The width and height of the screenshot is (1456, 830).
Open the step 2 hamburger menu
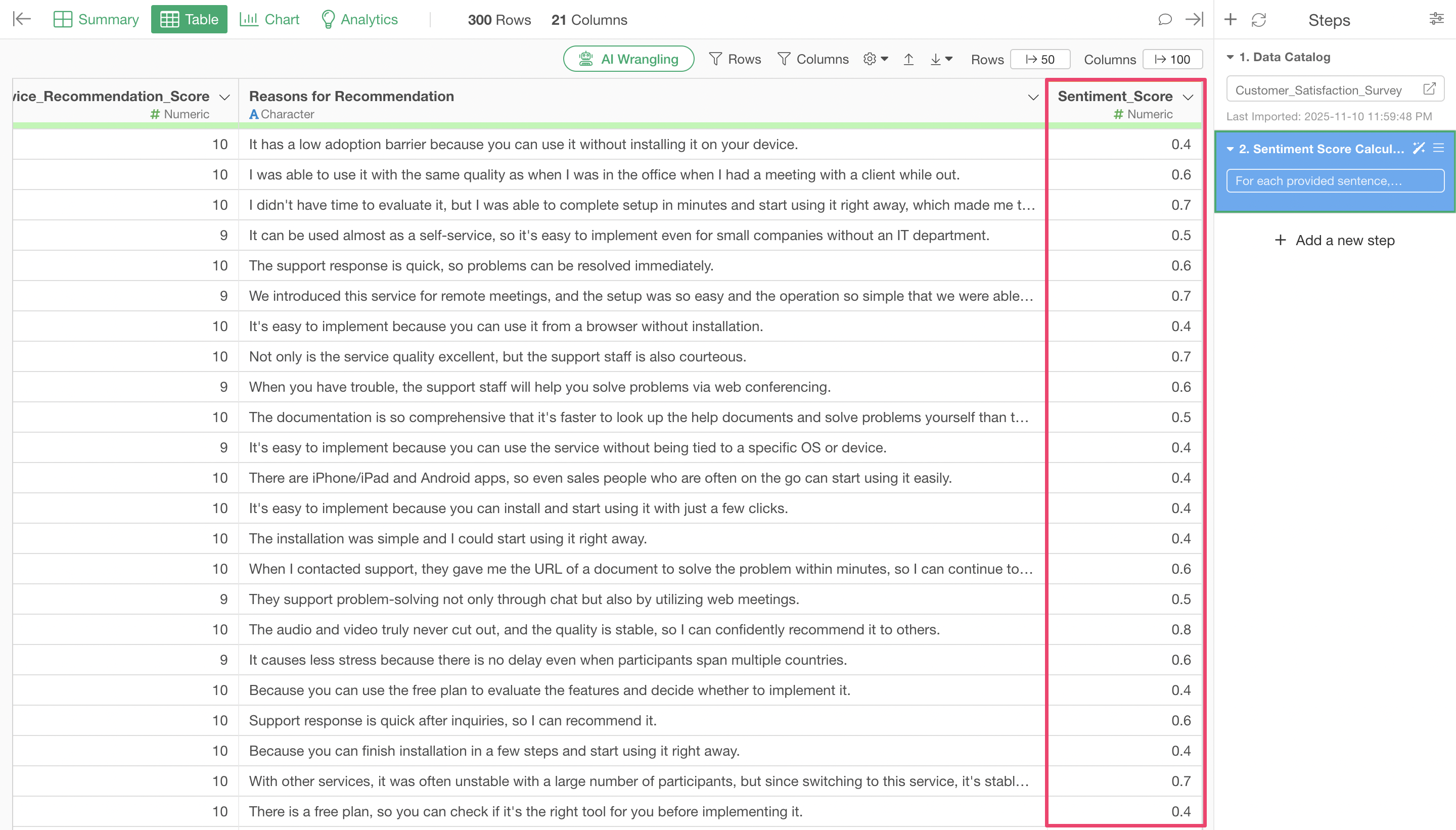click(1439, 148)
